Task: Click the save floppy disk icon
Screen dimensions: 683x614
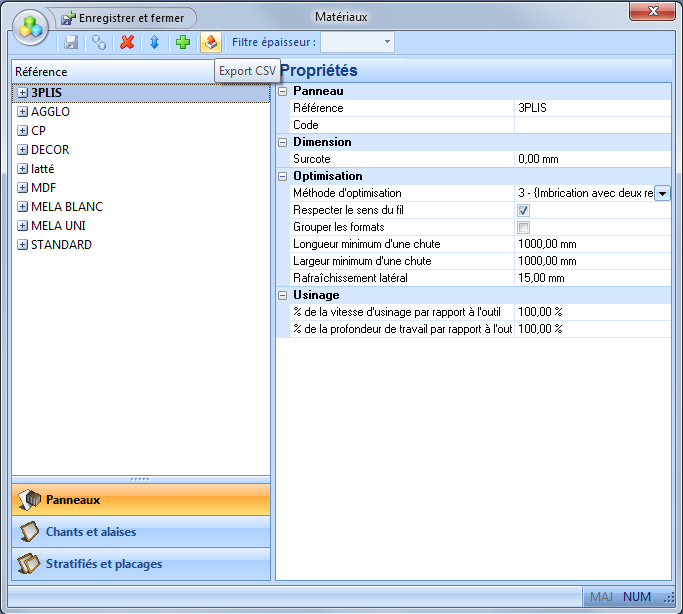Action: (x=72, y=42)
